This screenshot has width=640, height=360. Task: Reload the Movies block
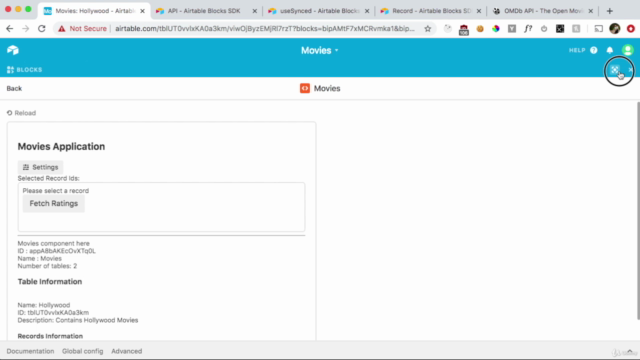pos(21,113)
